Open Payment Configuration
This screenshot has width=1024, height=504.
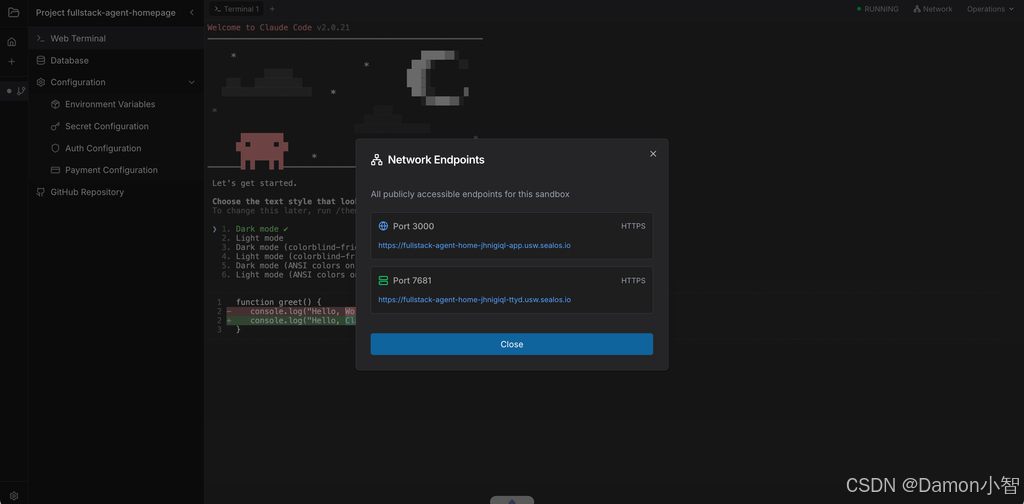pyautogui.click(x=111, y=170)
